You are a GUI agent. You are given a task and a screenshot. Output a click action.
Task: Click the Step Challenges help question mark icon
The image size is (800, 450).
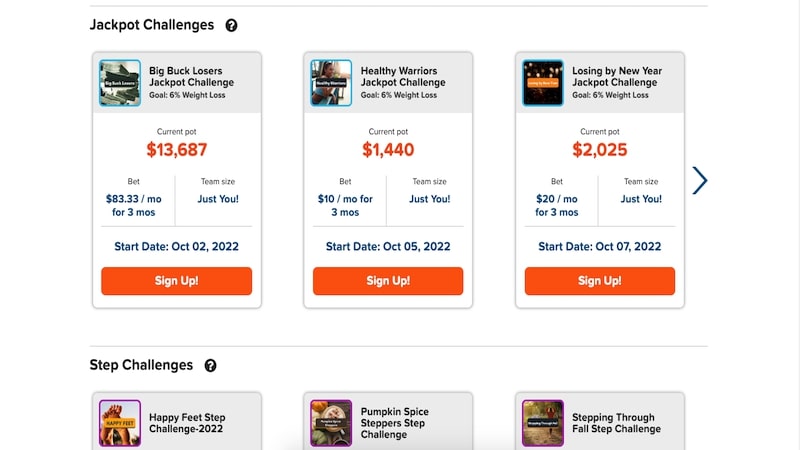(x=210, y=366)
